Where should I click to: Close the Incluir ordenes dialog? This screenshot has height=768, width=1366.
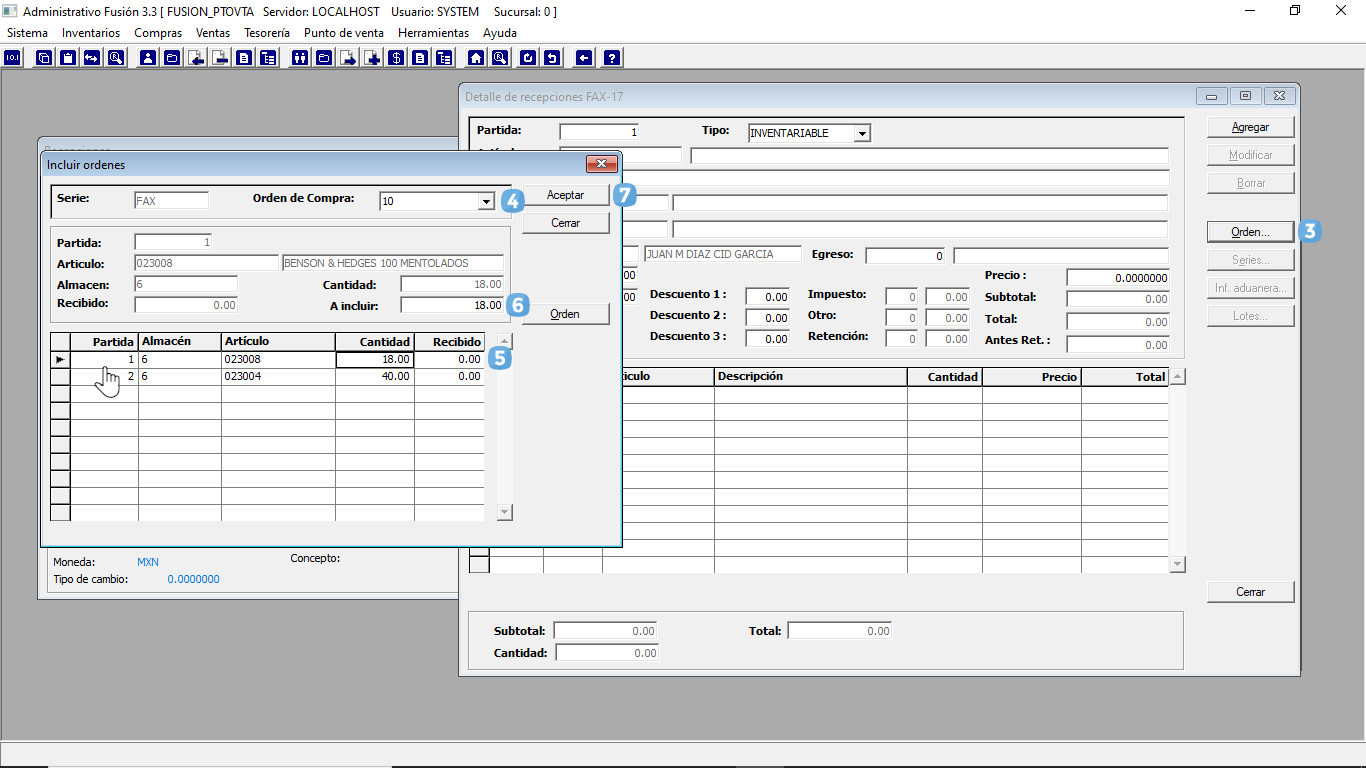pos(601,164)
